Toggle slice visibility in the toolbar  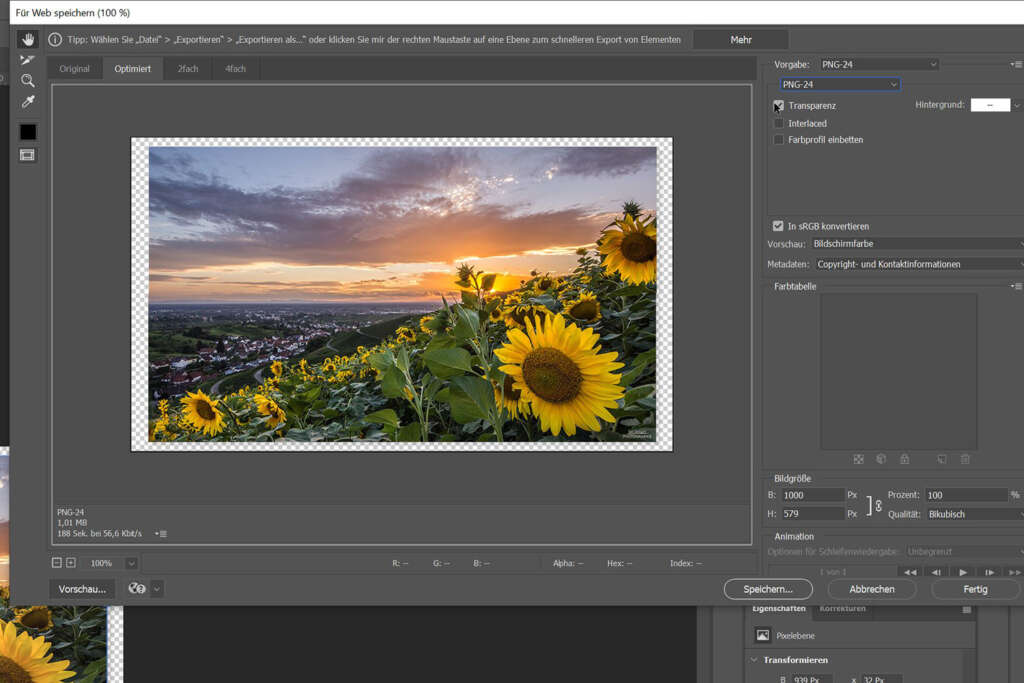coord(28,154)
